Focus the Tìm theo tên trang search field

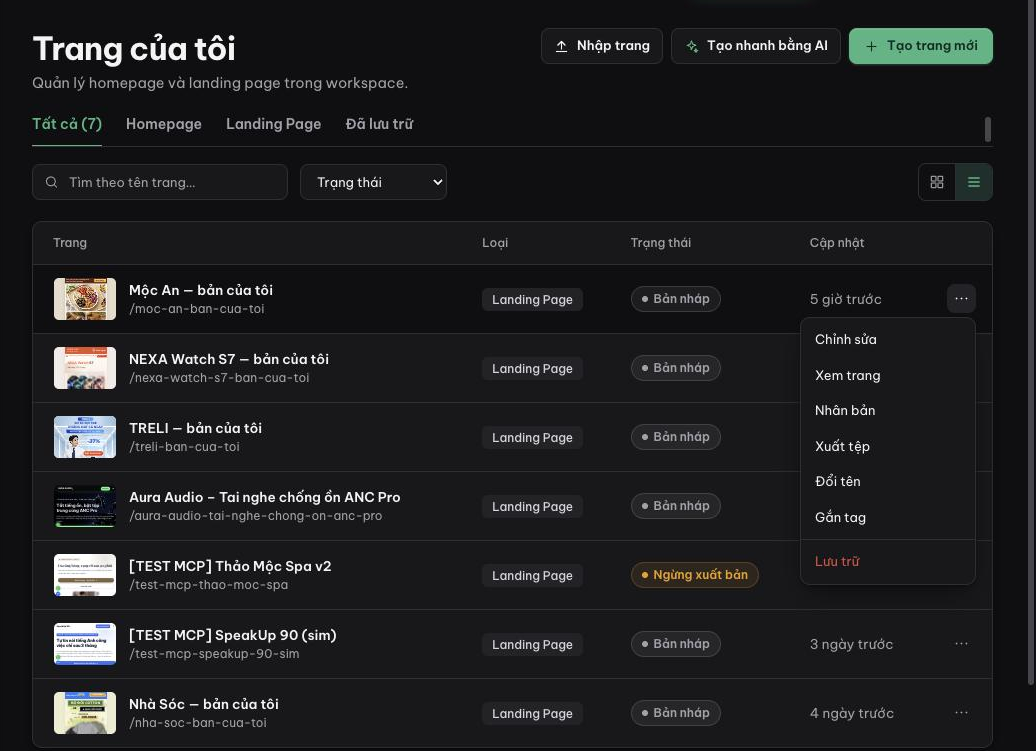160,182
